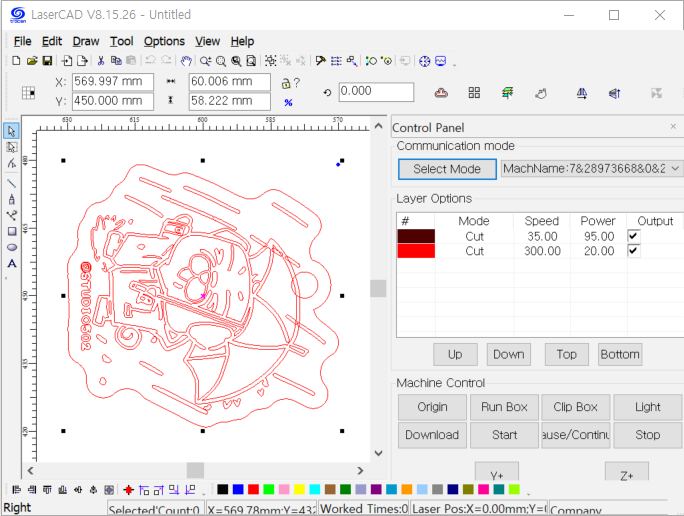684x516 pixels.
Task: Move layer to Bottom button
Action: 620,354
